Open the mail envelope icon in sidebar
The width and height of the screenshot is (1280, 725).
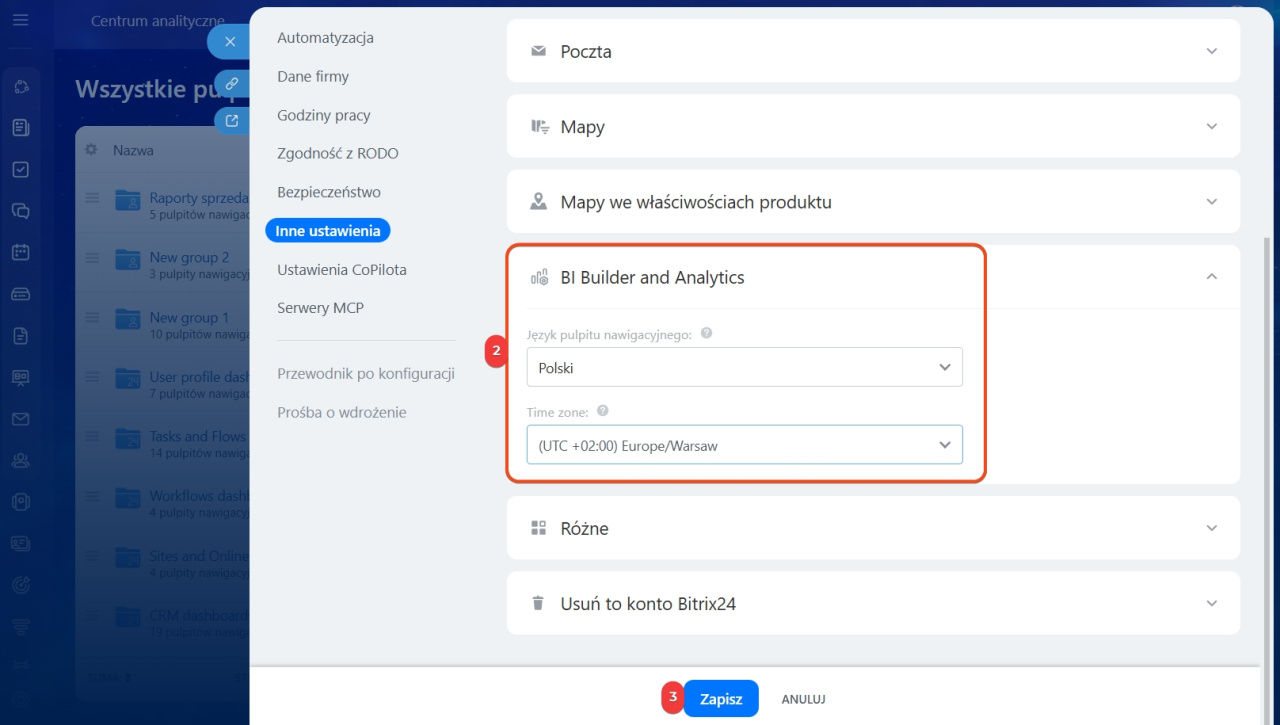(x=20, y=419)
